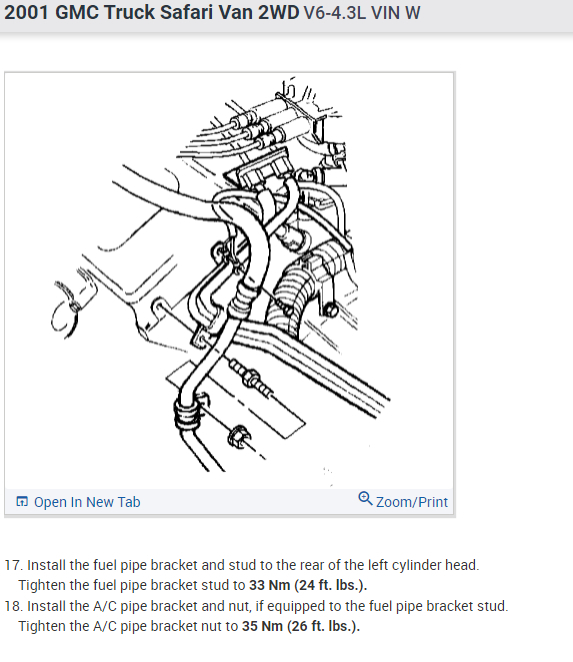Click the threaded stud in the diagram

point(251,377)
